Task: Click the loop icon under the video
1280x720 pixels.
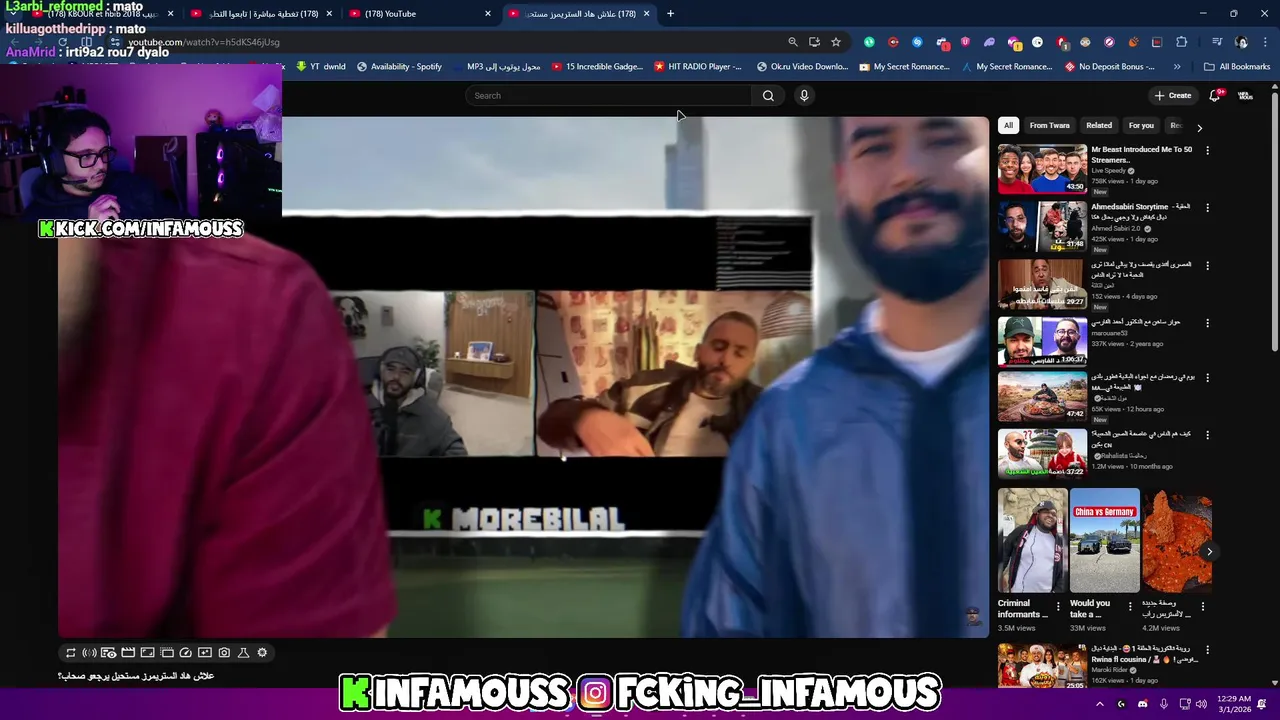Action: click(x=70, y=653)
